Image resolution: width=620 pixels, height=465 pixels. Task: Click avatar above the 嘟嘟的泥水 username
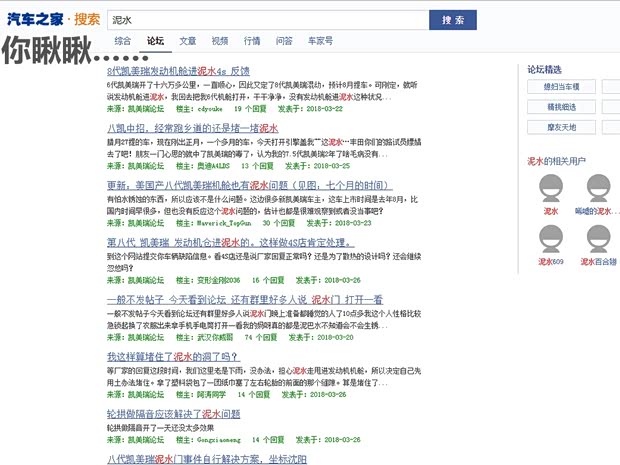pos(598,188)
